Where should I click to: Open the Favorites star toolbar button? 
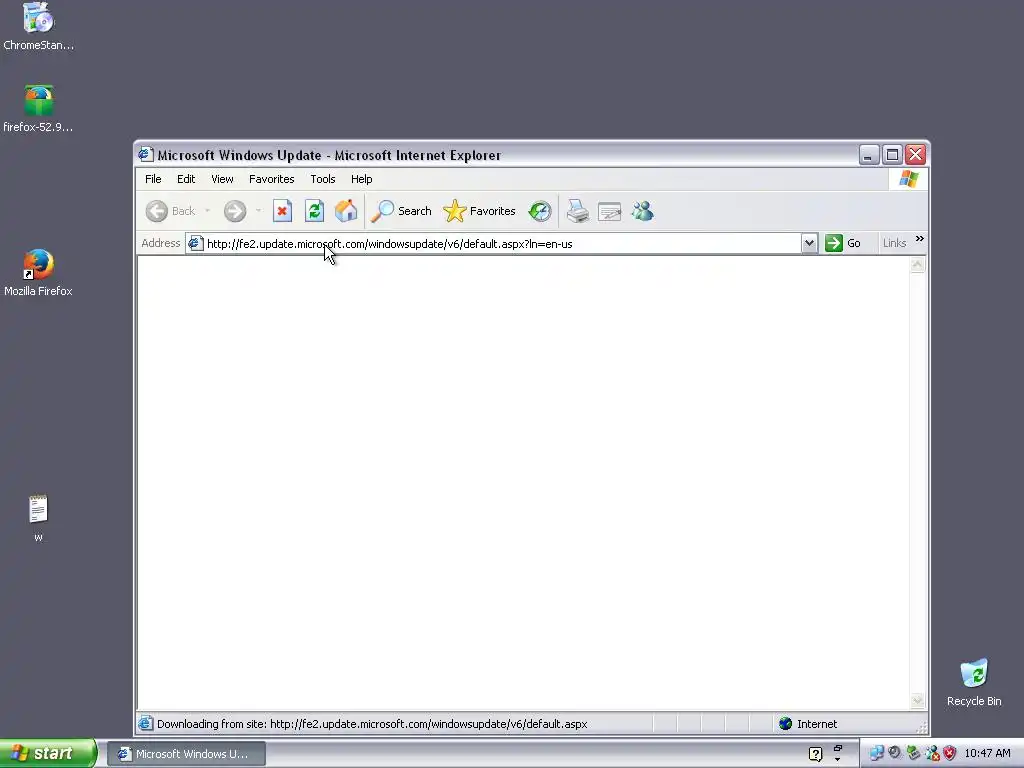click(x=479, y=211)
